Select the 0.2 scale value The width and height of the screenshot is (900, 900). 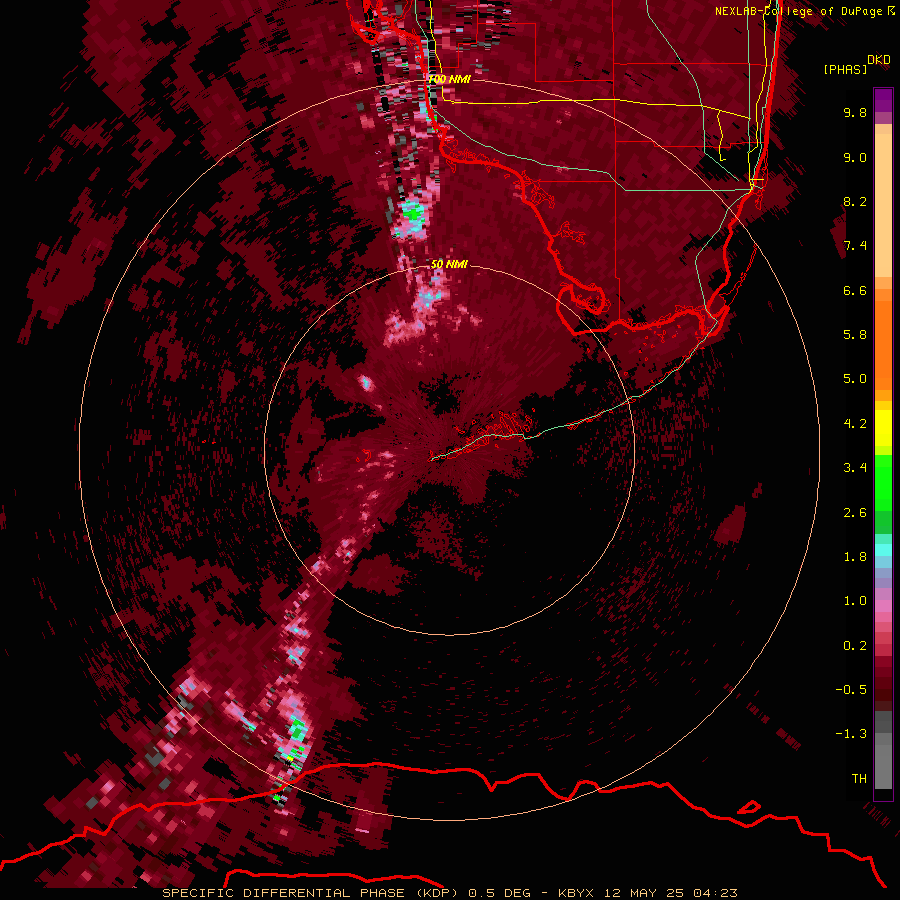coord(855,646)
